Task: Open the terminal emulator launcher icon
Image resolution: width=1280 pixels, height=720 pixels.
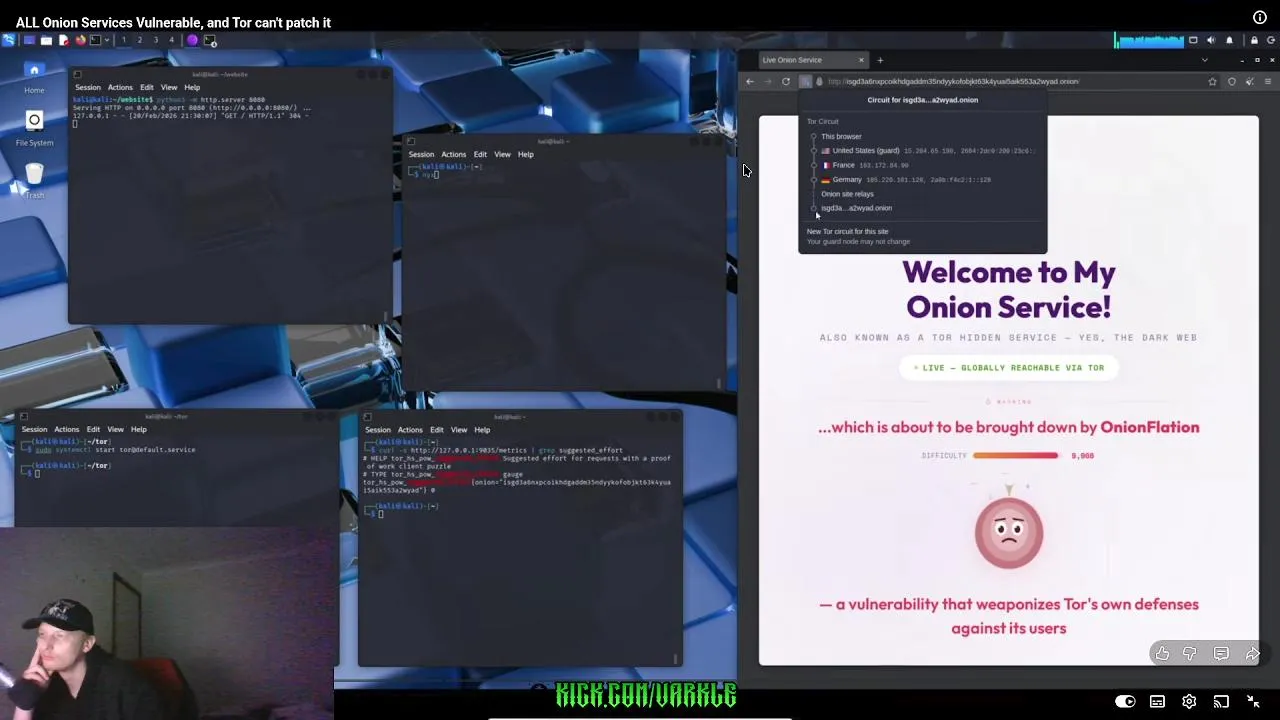Action: 95,40
